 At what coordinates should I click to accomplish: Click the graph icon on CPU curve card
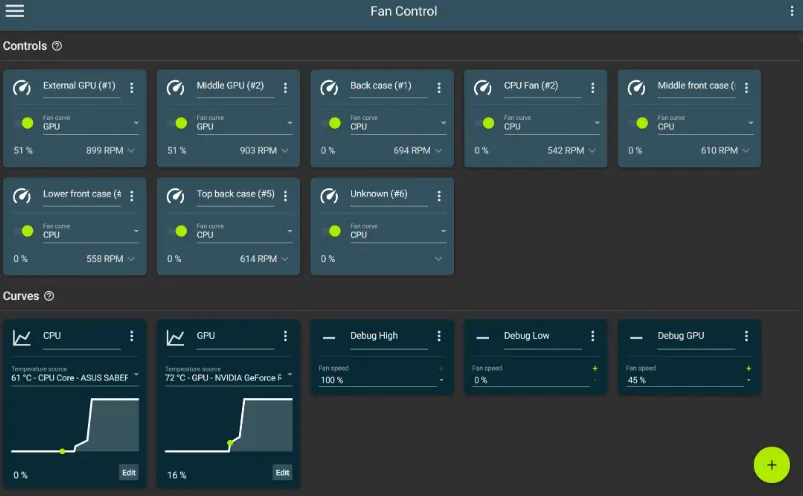22,337
